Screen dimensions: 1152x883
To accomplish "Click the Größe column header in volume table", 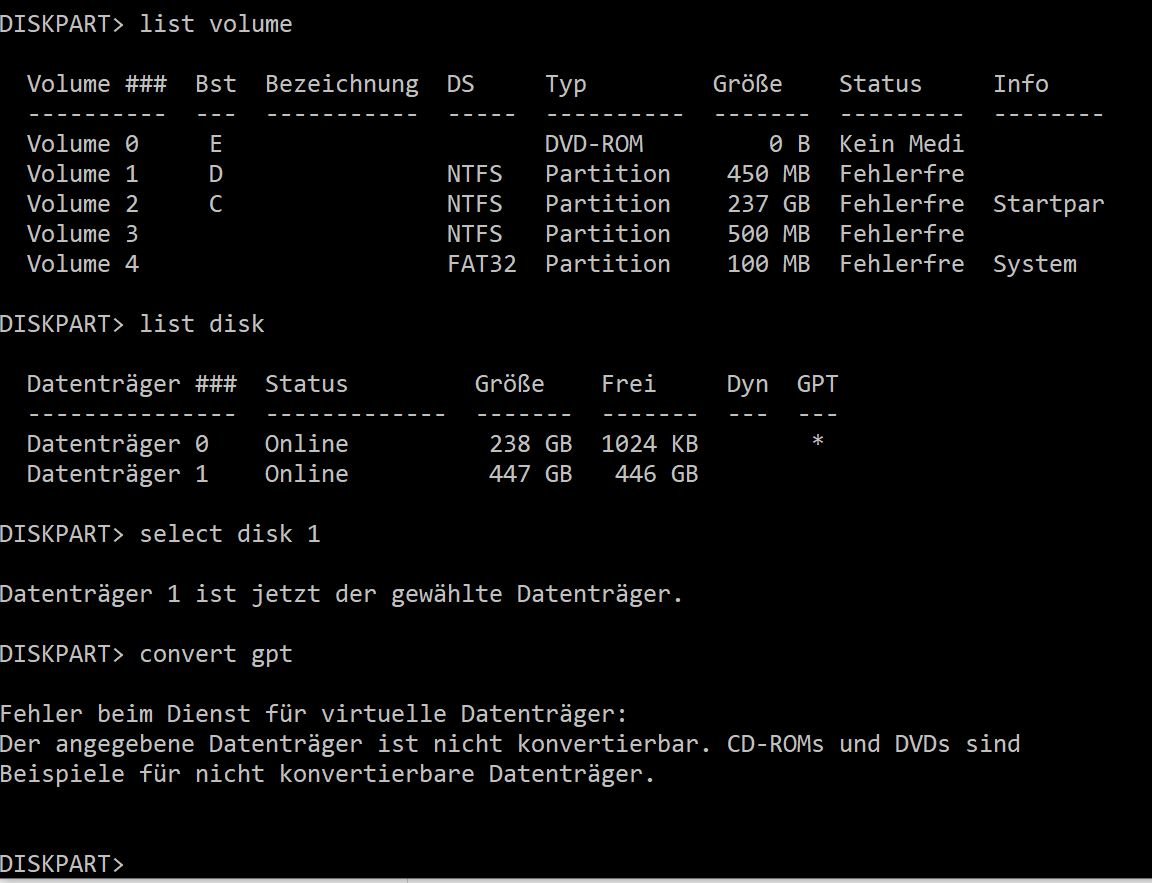I will coord(747,84).
